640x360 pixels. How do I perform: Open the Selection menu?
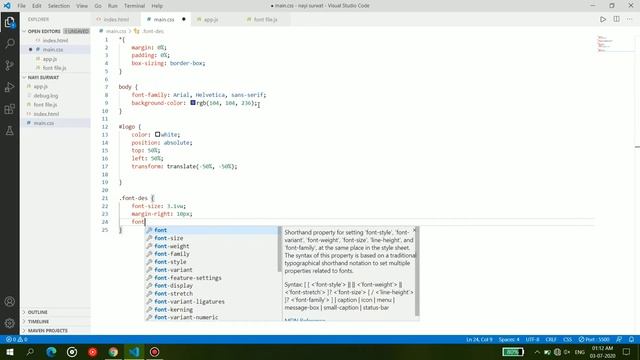59,6
